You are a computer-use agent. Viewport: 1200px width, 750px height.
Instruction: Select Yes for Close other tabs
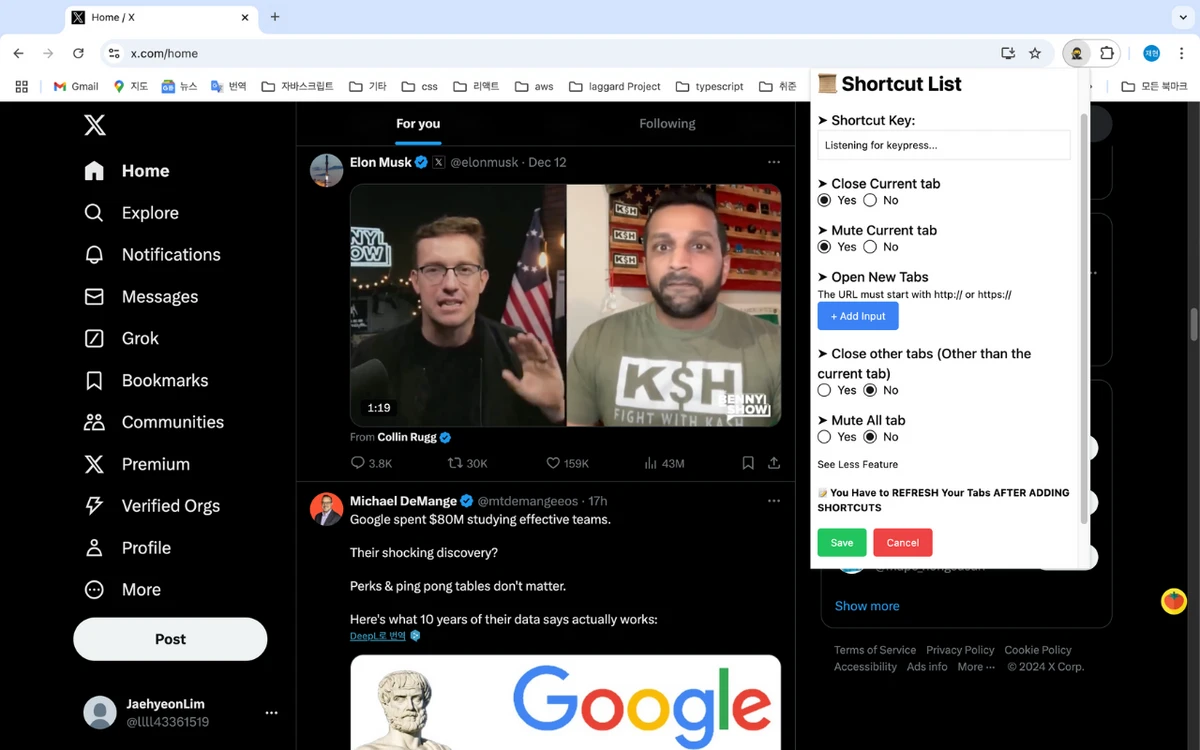(x=824, y=390)
